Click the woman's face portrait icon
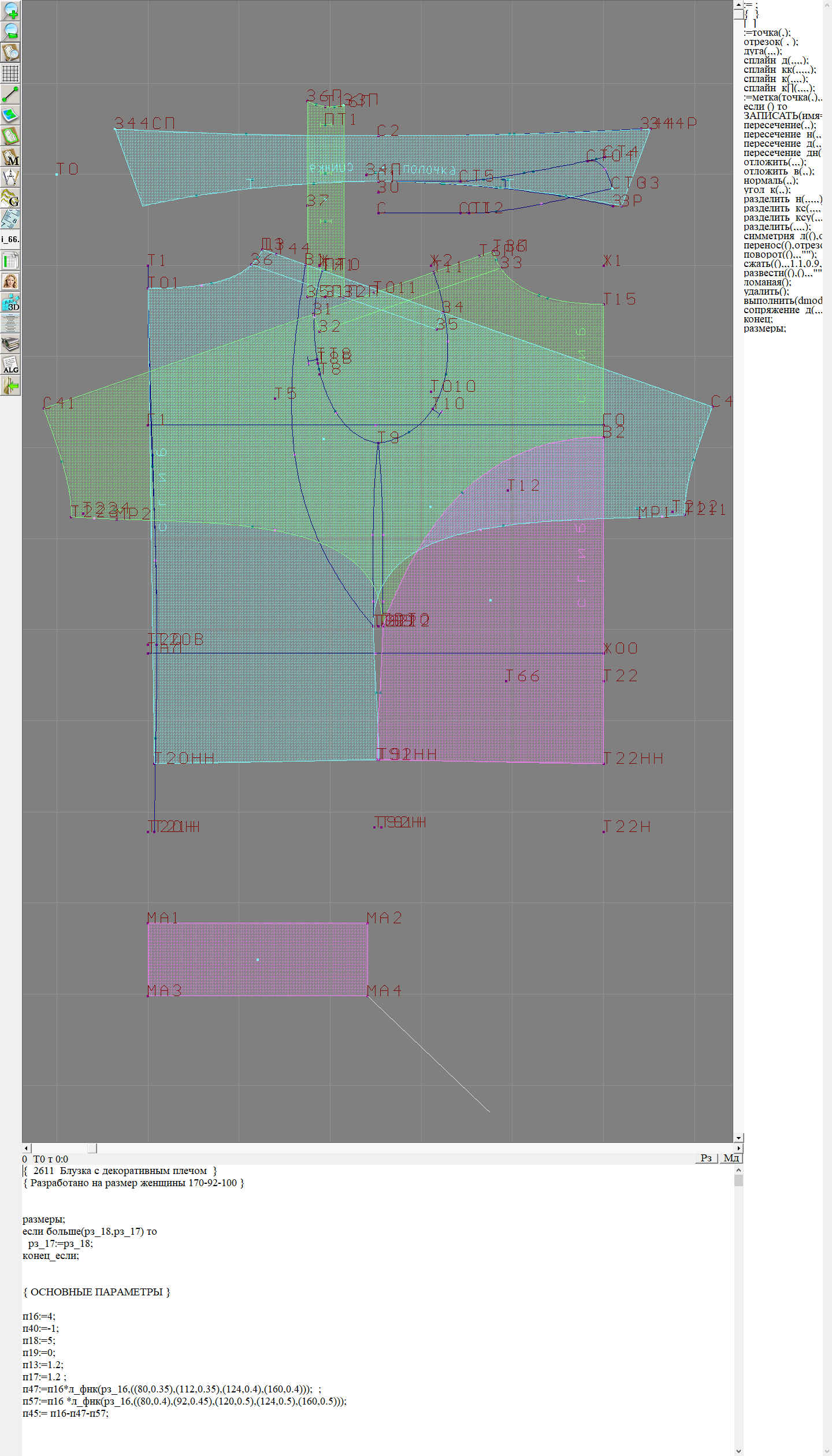 click(10, 281)
